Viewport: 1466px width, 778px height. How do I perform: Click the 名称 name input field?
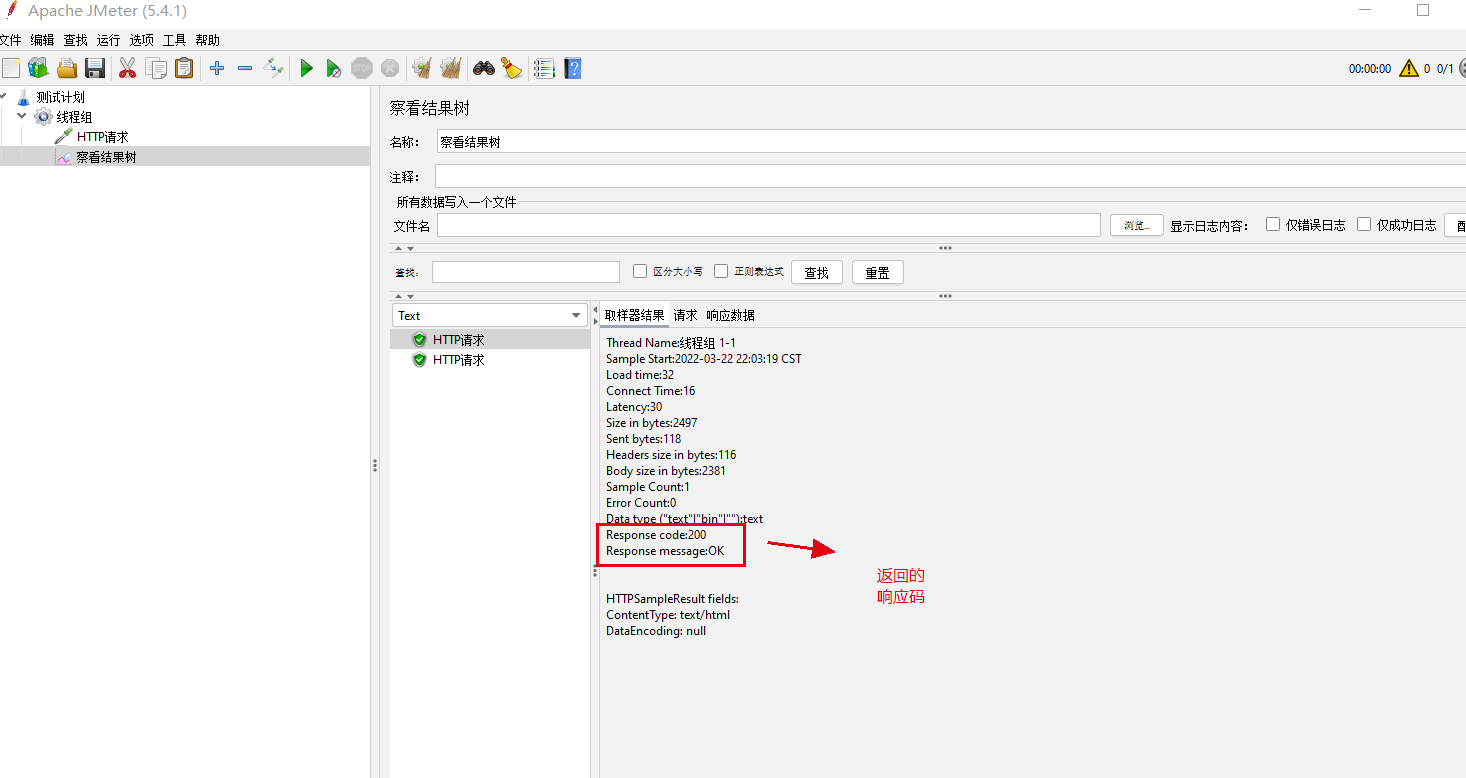coord(951,142)
